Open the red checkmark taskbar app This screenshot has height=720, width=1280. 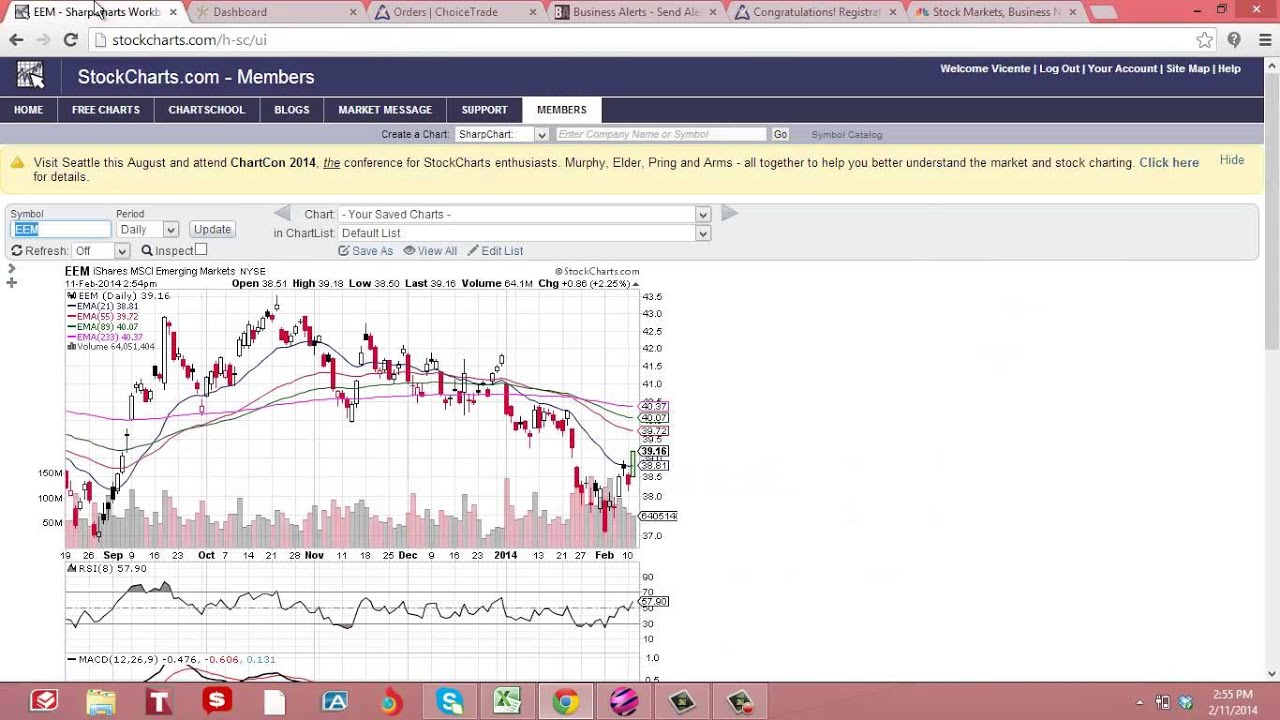click(43, 702)
